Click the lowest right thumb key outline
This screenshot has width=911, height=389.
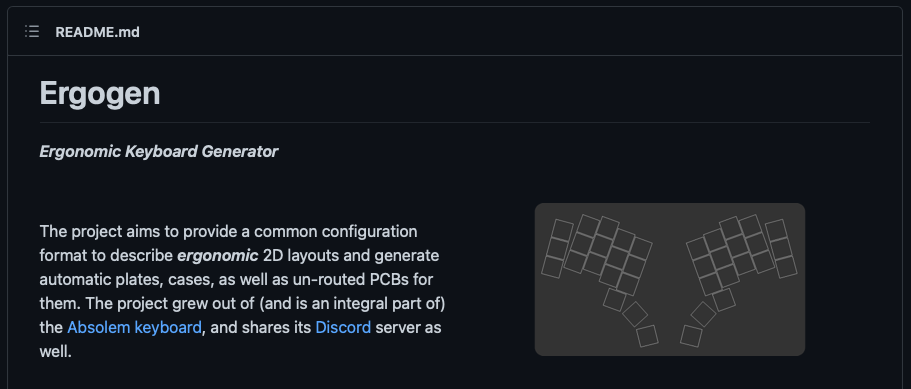tap(691, 336)
